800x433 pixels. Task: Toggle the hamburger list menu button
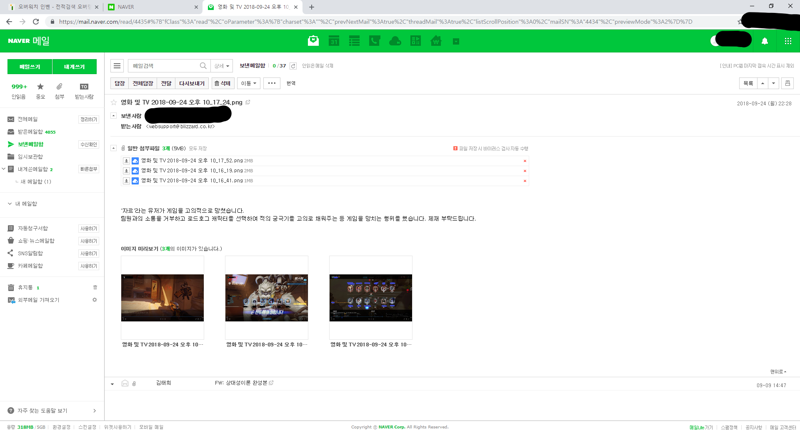[117, 66]
